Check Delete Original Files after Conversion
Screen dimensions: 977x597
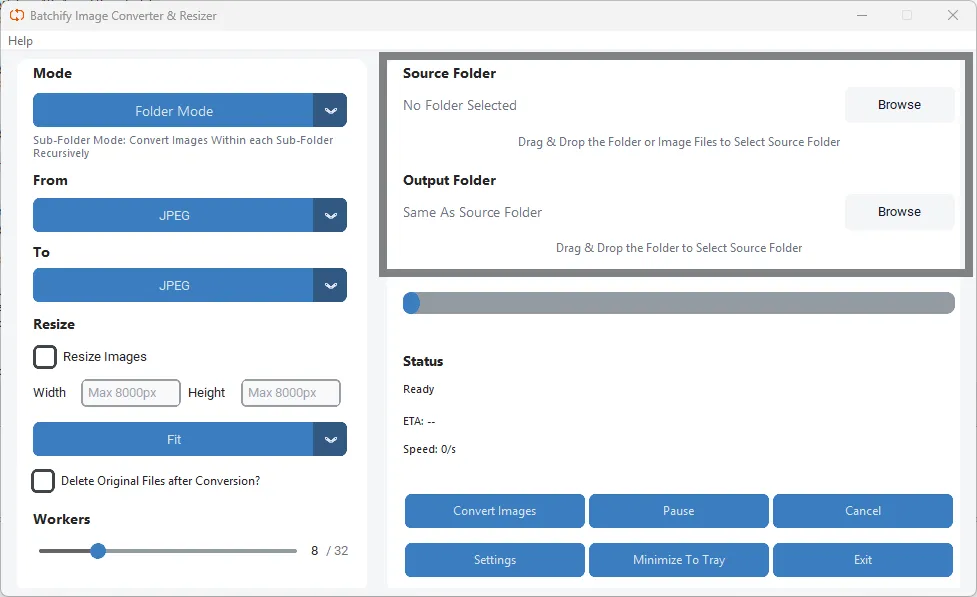click(x=43, y=481)
